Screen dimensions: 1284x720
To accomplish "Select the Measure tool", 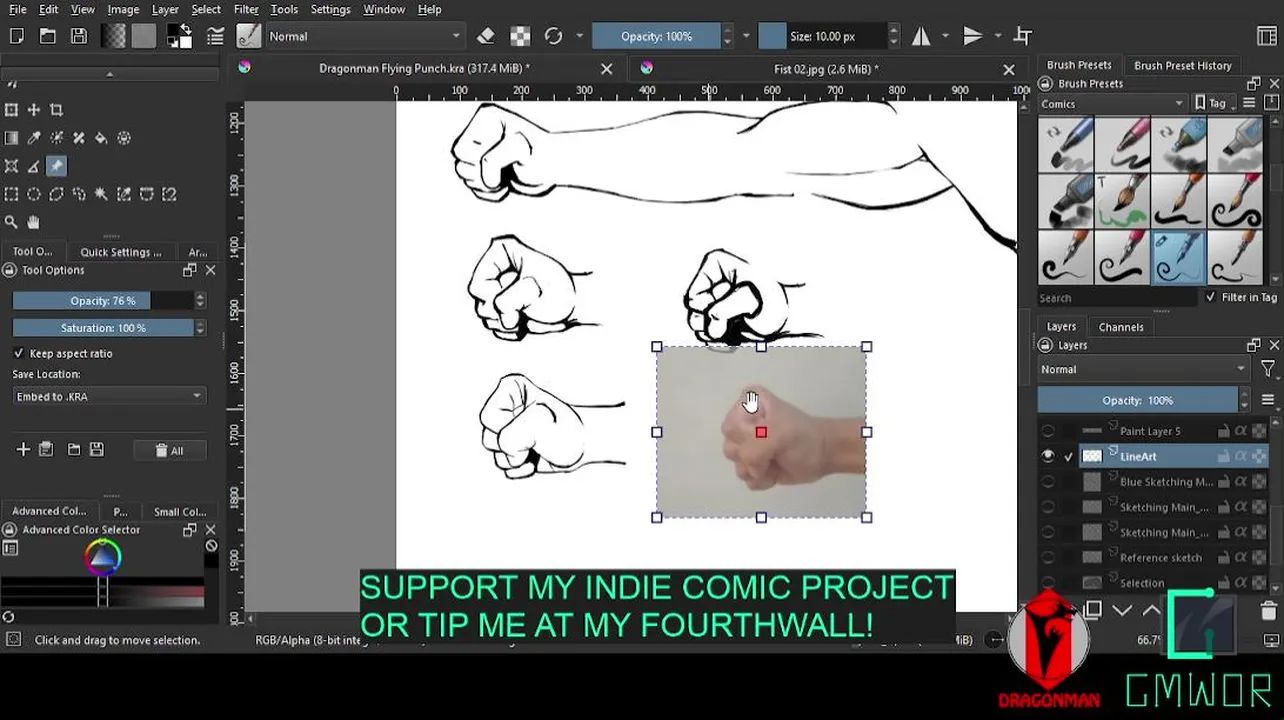I will pos(33,166).
